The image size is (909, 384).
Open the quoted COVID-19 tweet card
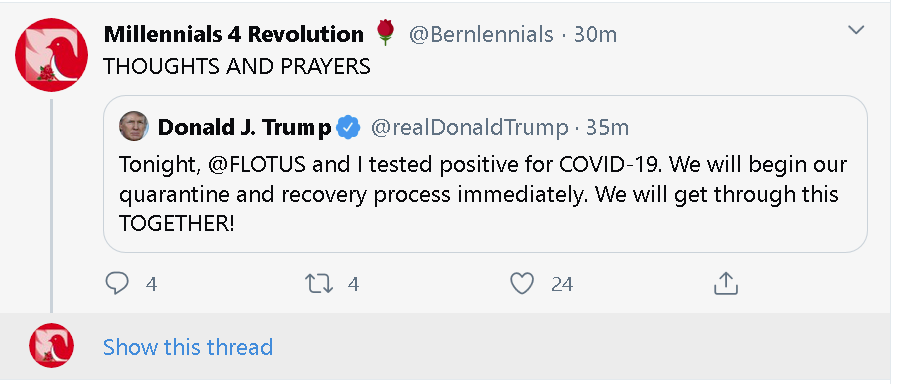485,174
